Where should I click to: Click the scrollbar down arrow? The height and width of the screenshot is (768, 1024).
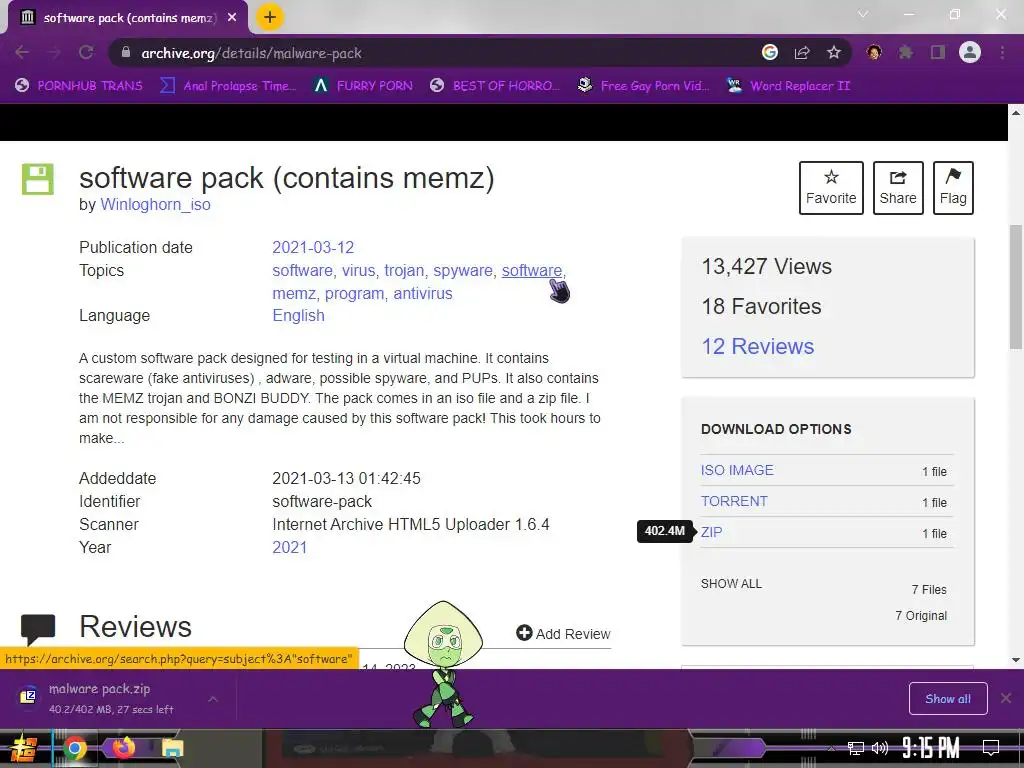(x=1016, y=660)
